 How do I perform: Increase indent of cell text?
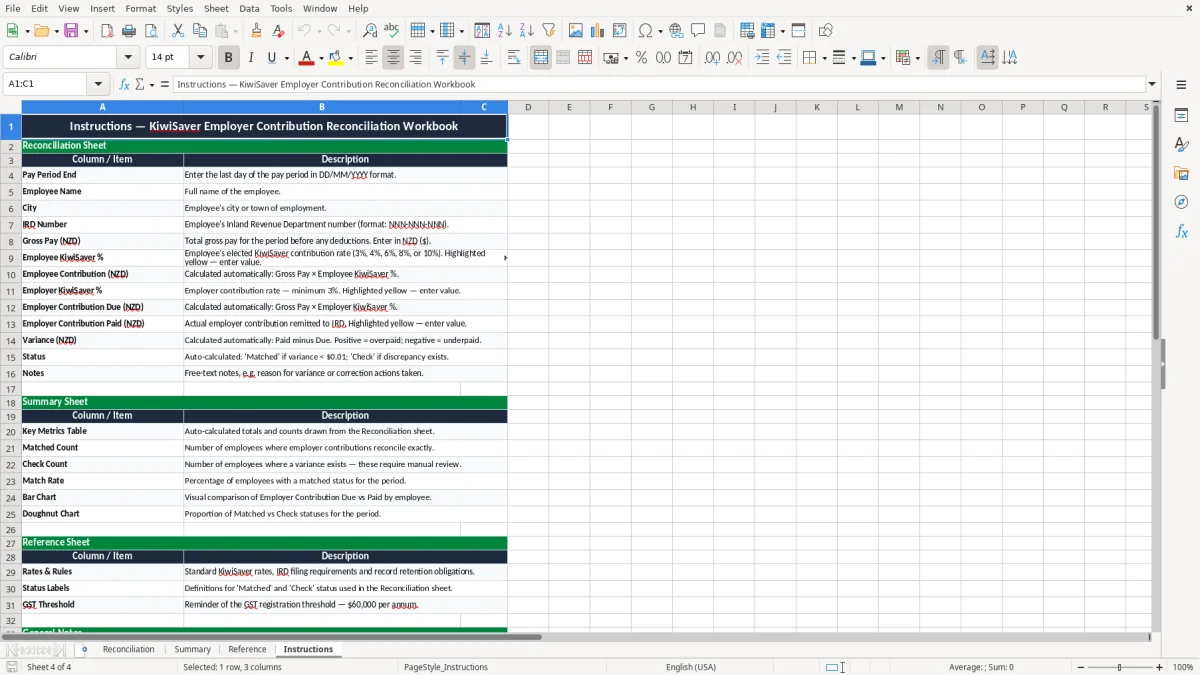[x=762, y=58]
